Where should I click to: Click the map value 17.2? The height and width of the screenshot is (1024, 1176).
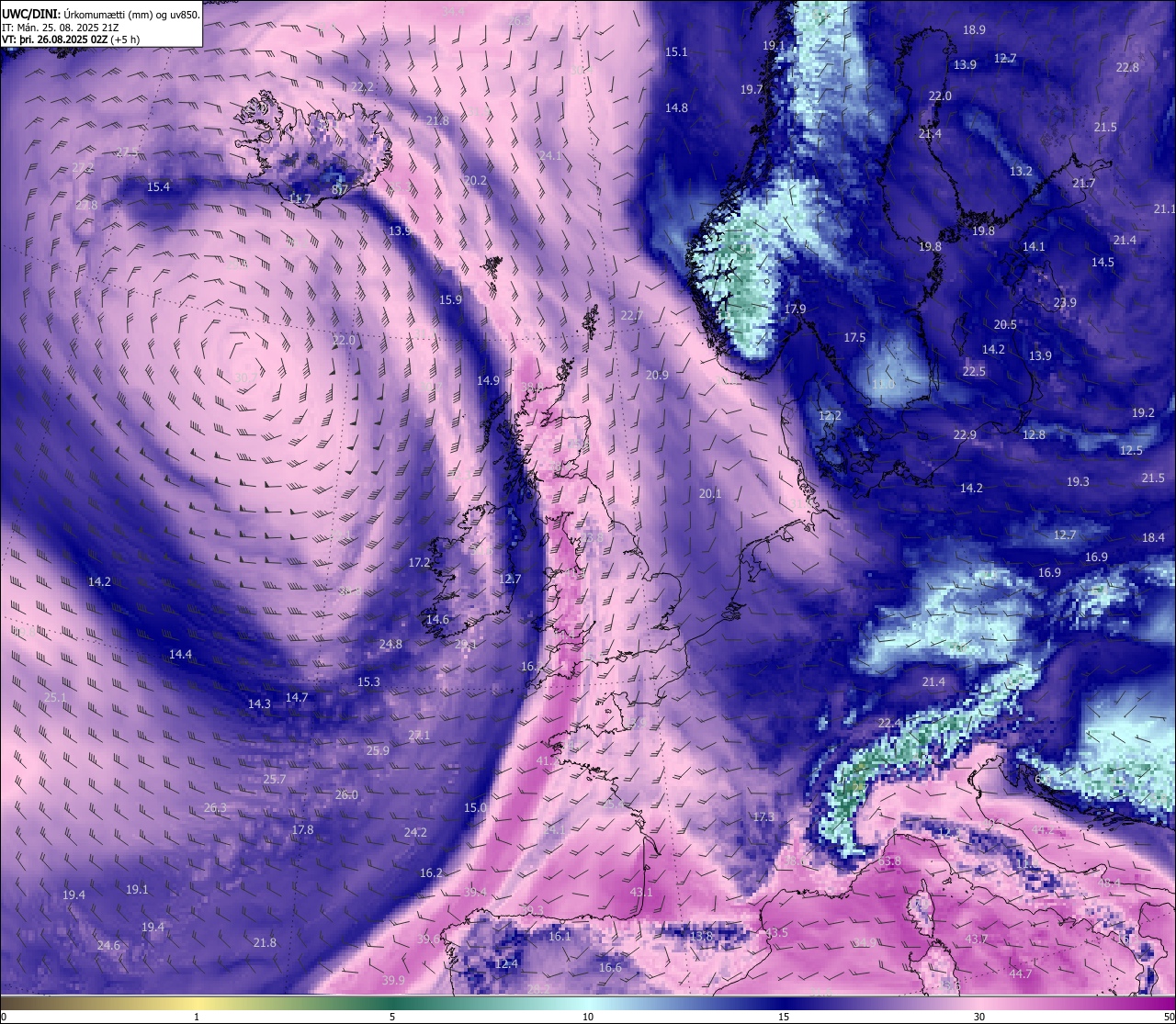419,563
